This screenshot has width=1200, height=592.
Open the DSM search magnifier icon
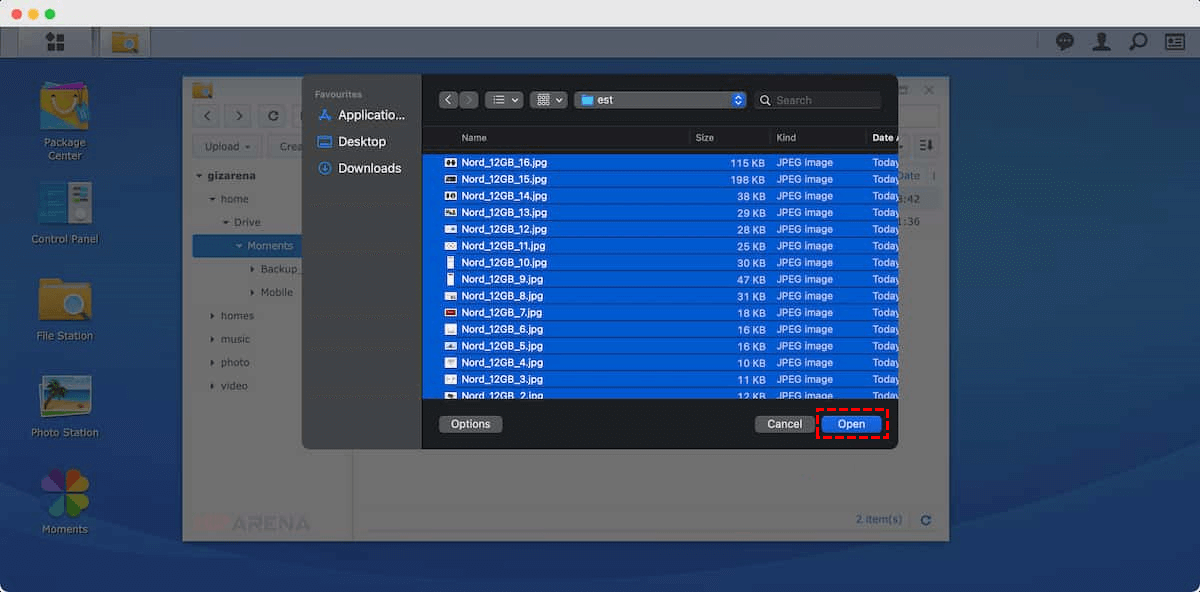(x=1138, y=42)
